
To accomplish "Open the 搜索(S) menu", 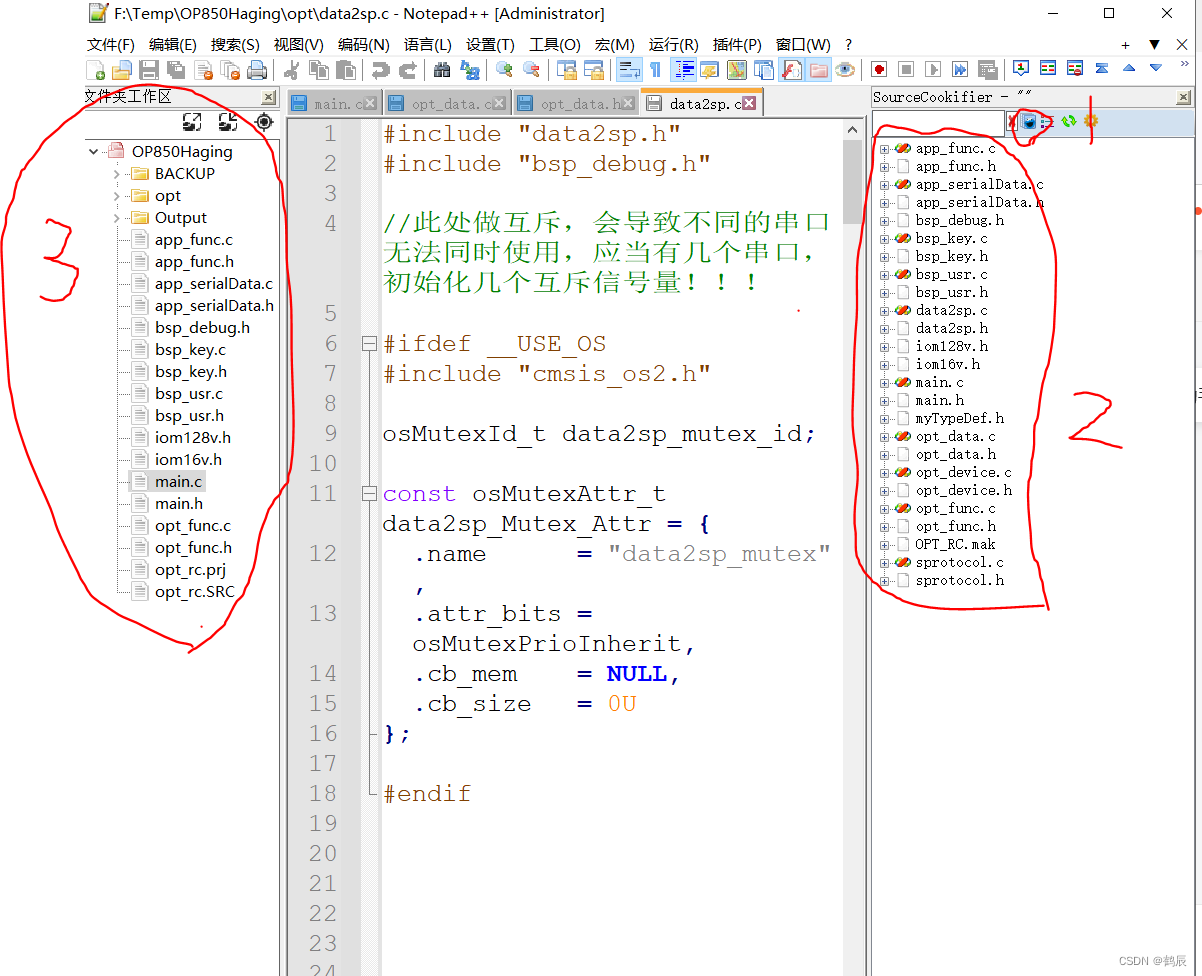I will pyautogui.click(x=235, y=45).
